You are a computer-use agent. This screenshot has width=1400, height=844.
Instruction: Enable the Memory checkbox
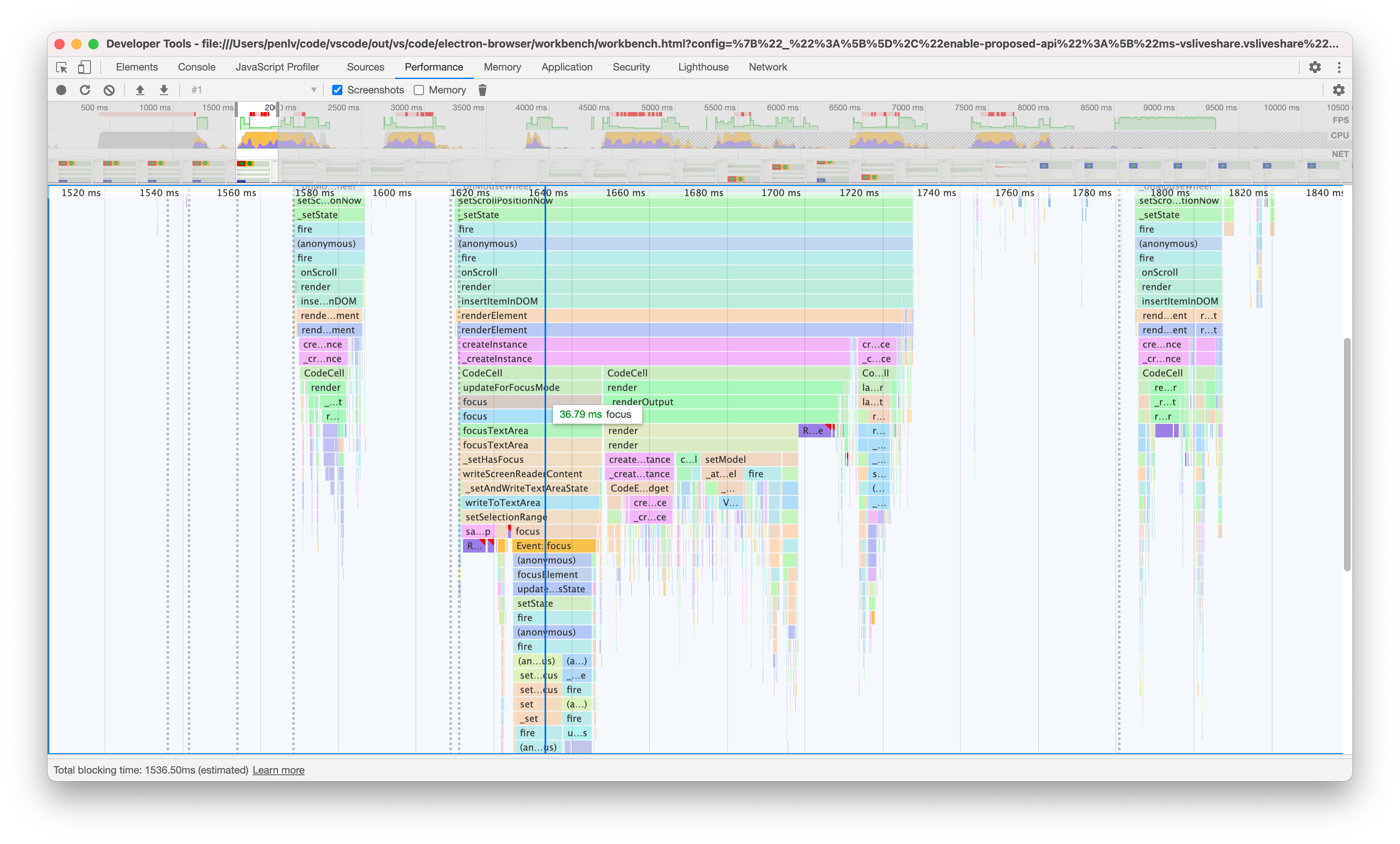[x=419, y=90]
